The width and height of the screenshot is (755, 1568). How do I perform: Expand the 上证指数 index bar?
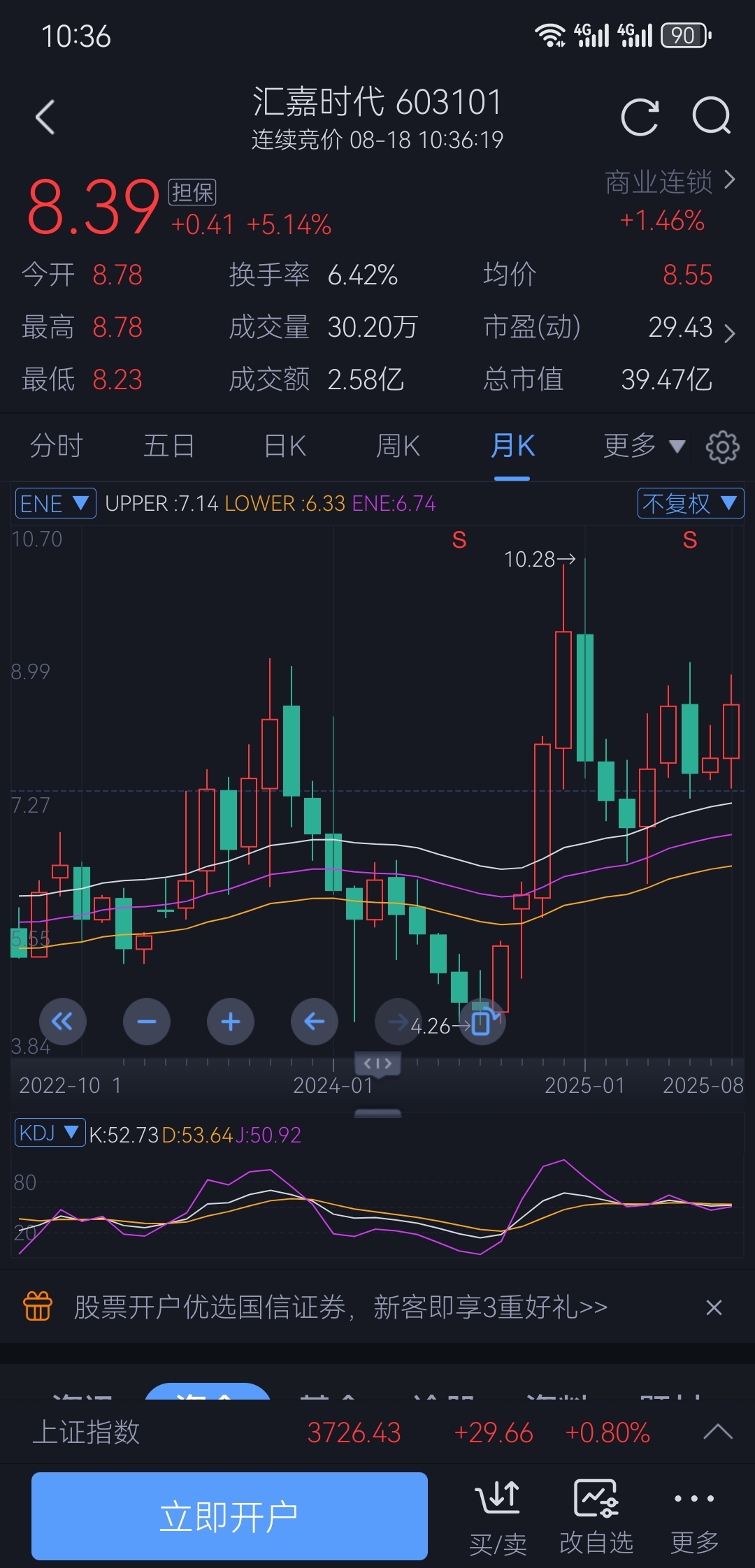[x=718, y=1432]
